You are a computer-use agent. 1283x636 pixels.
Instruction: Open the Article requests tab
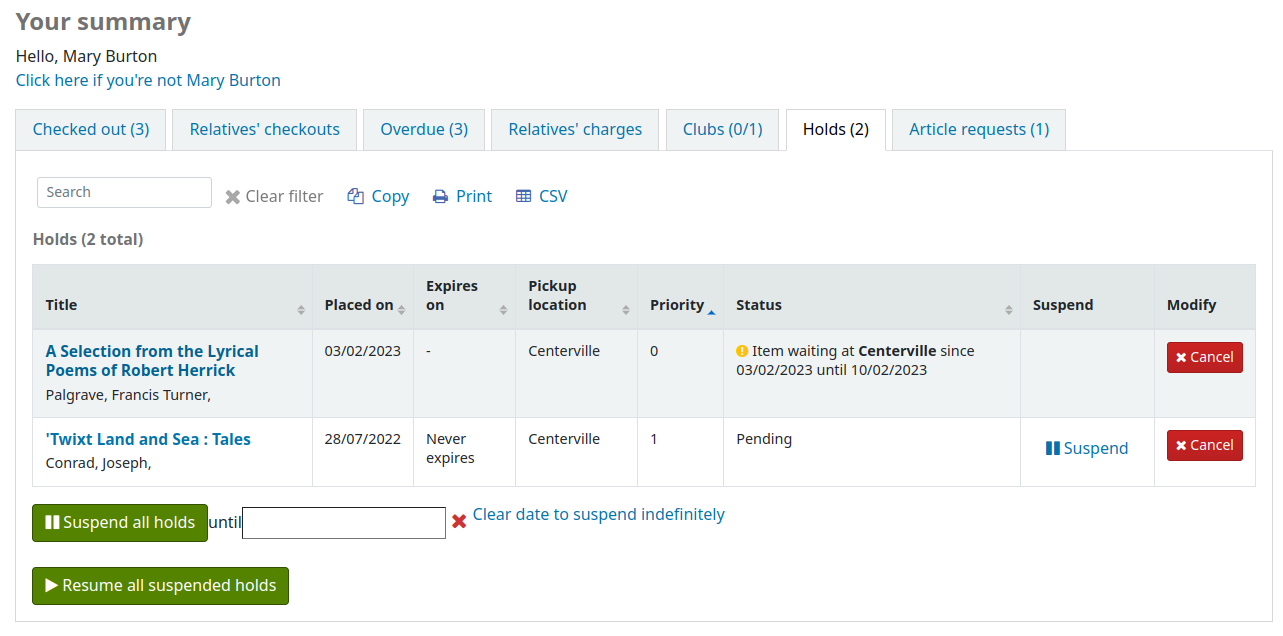click(x=978, y=129)
